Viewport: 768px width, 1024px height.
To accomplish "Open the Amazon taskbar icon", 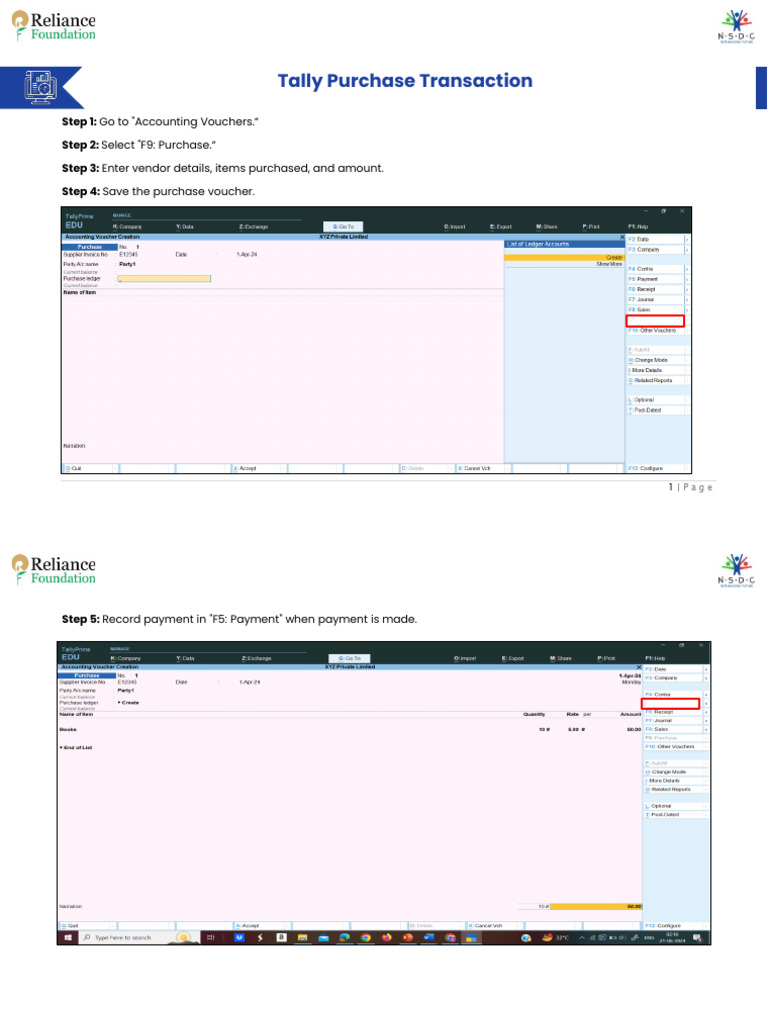I will 281,937.
